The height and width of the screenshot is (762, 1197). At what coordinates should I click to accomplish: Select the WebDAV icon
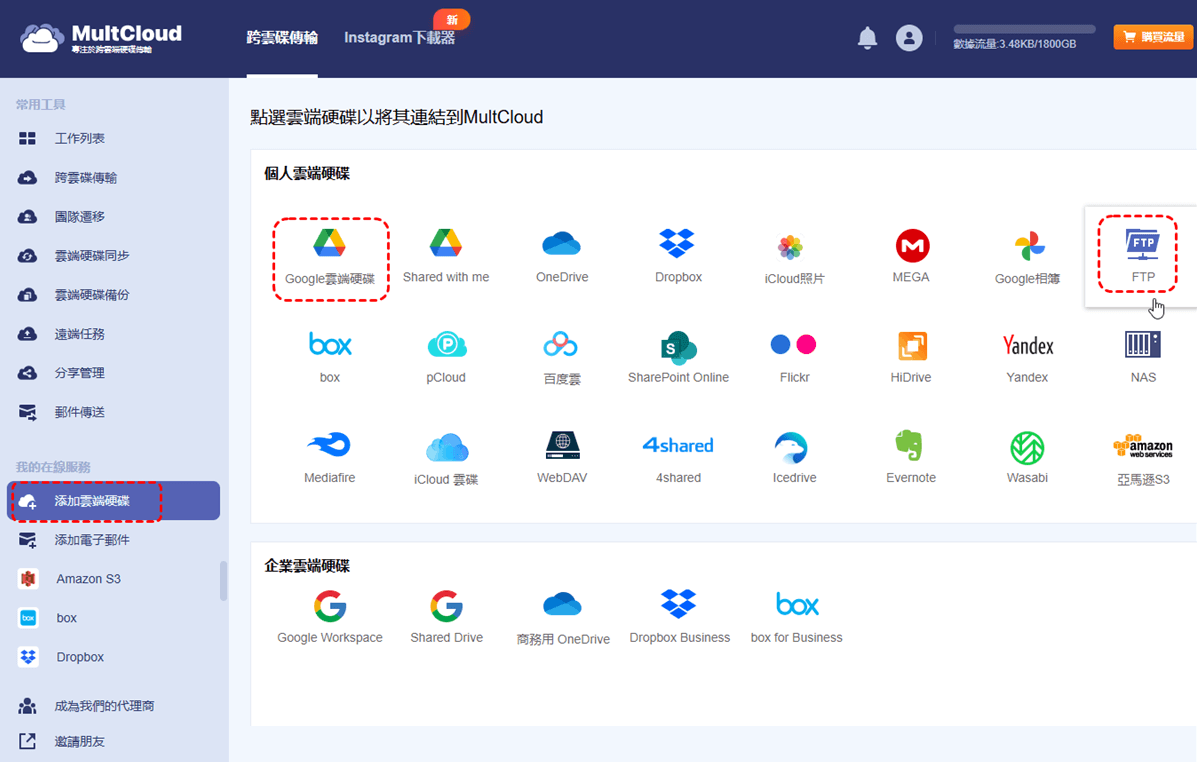[x=562, y=445]
